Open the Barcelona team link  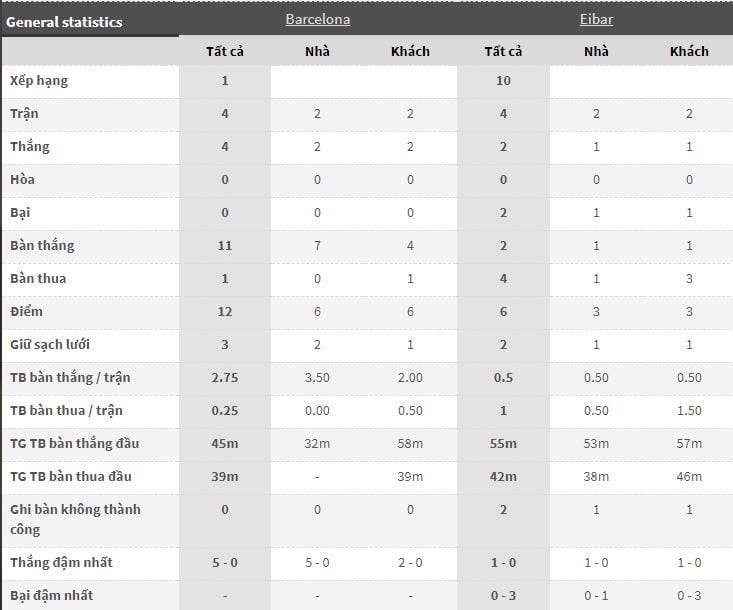point(318,19)
